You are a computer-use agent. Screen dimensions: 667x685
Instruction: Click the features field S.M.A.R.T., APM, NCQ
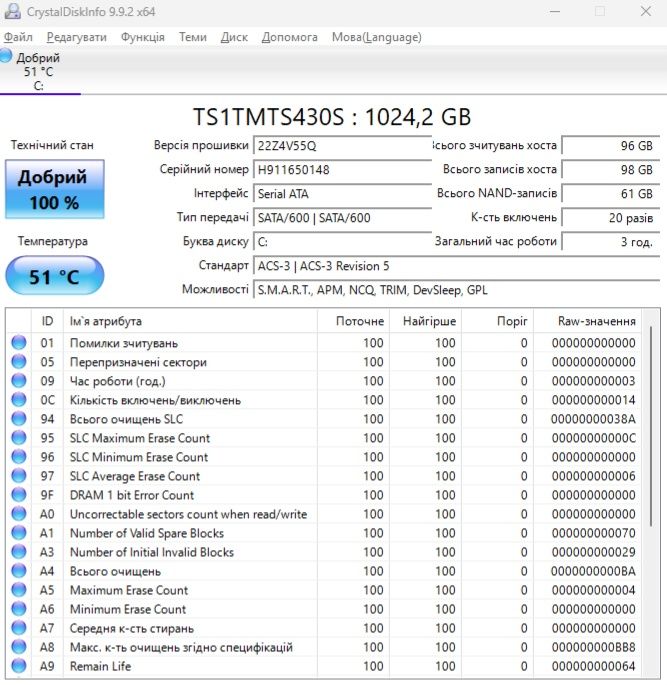(x=456, y=290)
